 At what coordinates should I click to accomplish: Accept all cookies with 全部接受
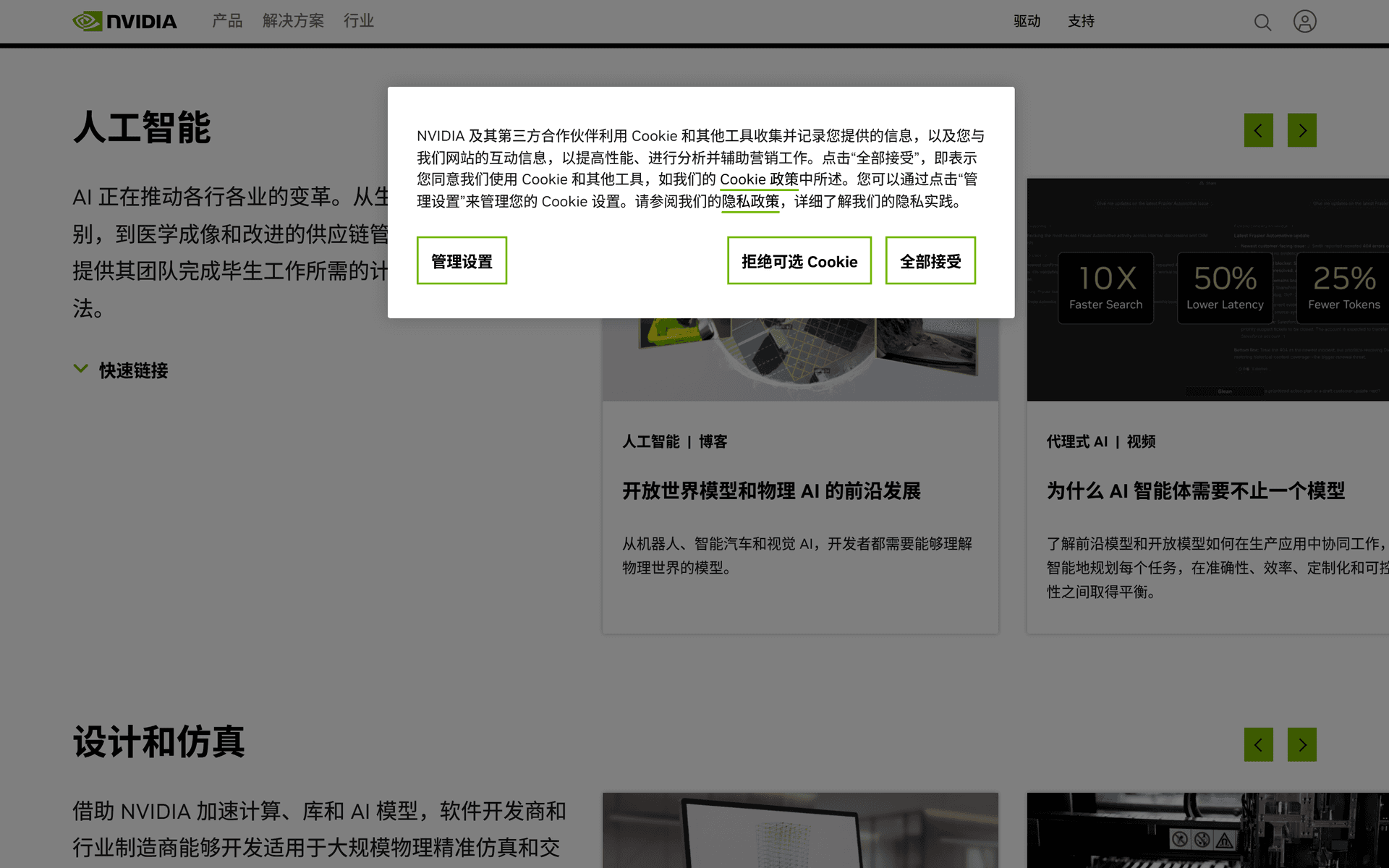tap(930, 260)
